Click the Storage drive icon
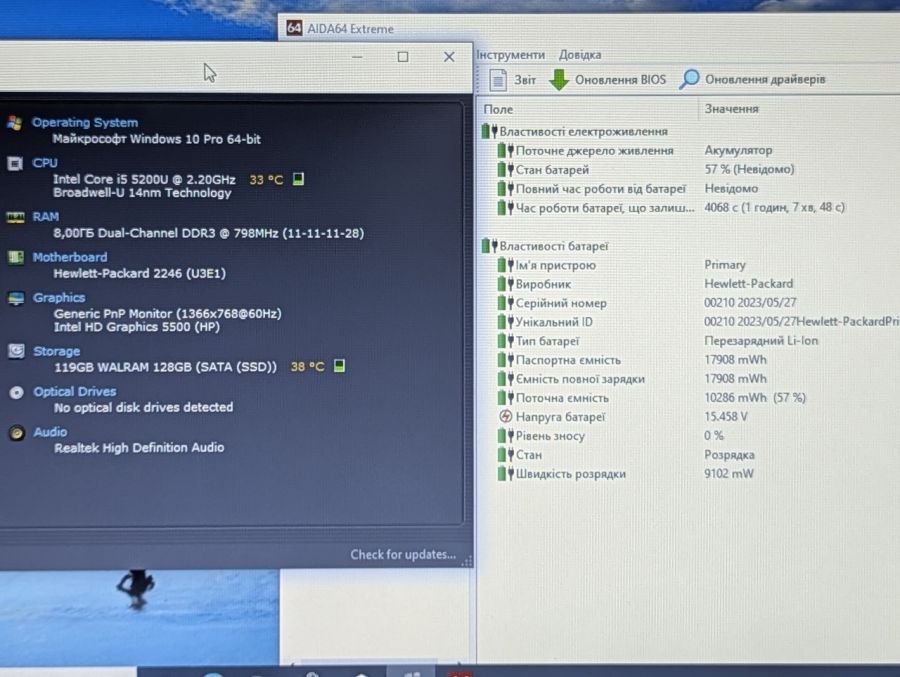 pyautogui.click(x=16, y=351)
